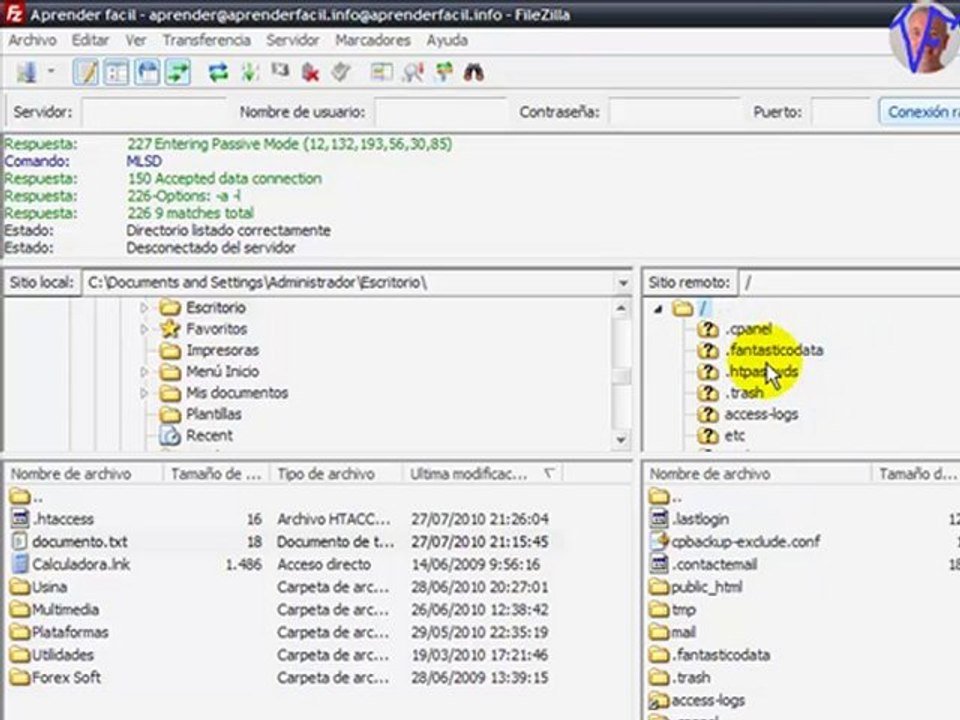Image resolution: width=960 pixels, height=720 pixels.
Task: Open the Editar menu
Action: (x=91, y=40)
